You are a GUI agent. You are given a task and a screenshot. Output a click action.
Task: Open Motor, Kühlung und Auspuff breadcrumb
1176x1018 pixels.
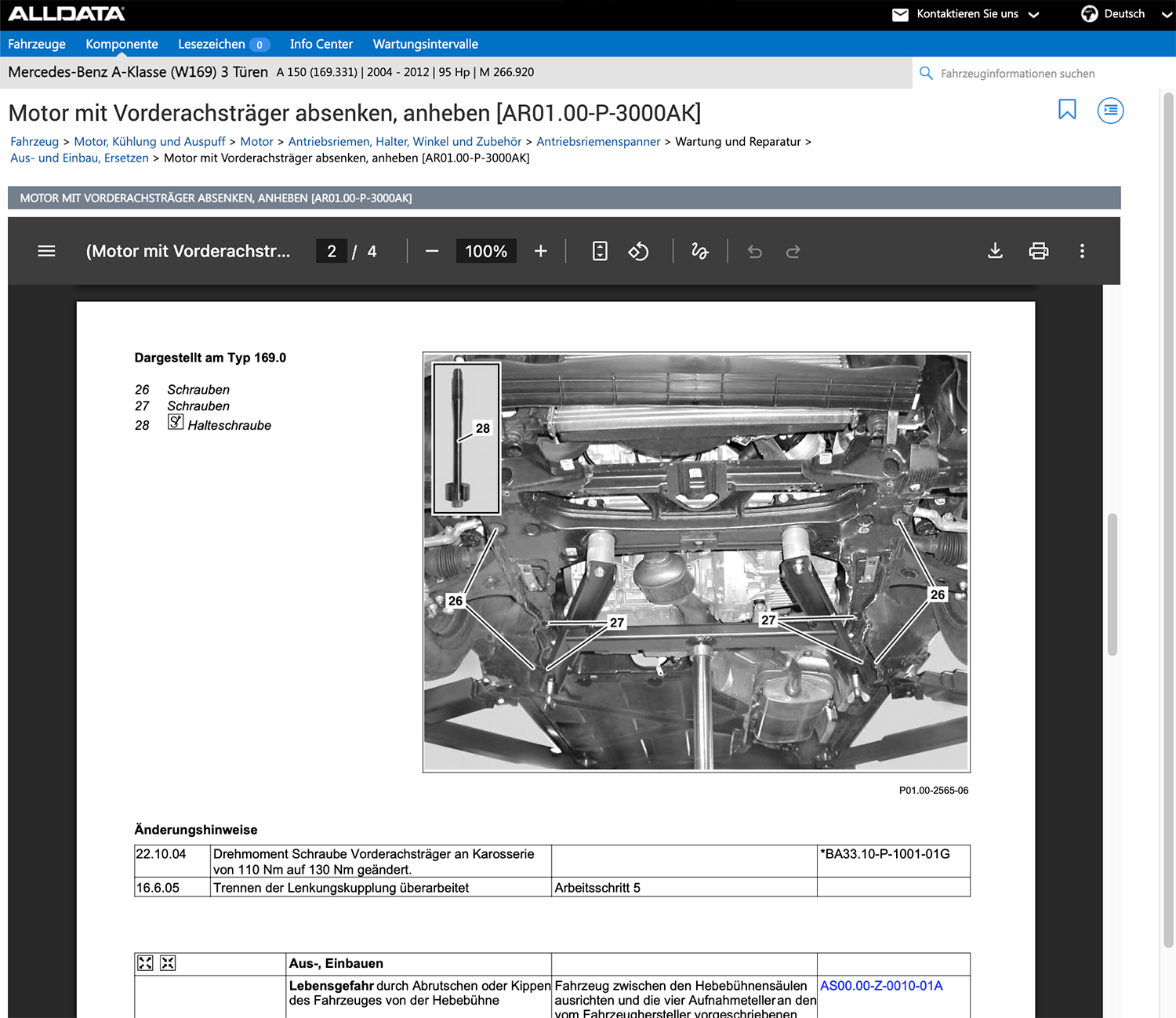(x=150, y=142)
